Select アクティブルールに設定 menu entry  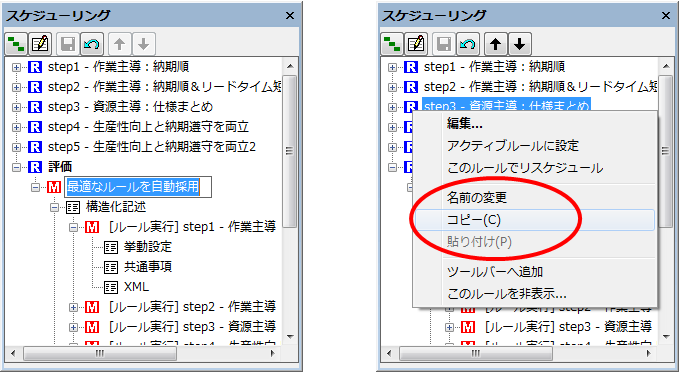click(x=513, y=146)
